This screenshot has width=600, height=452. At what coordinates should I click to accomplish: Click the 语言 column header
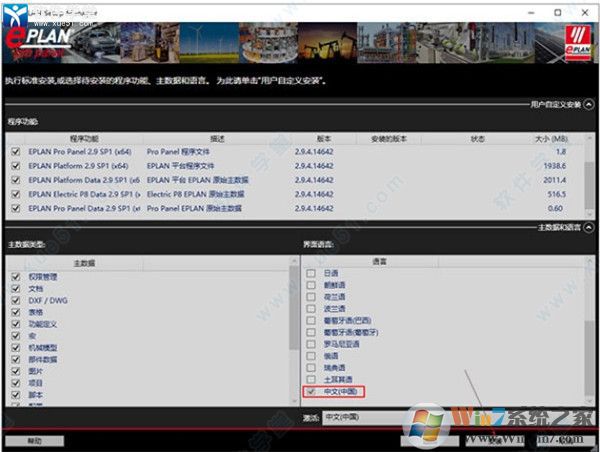point(380,262)
